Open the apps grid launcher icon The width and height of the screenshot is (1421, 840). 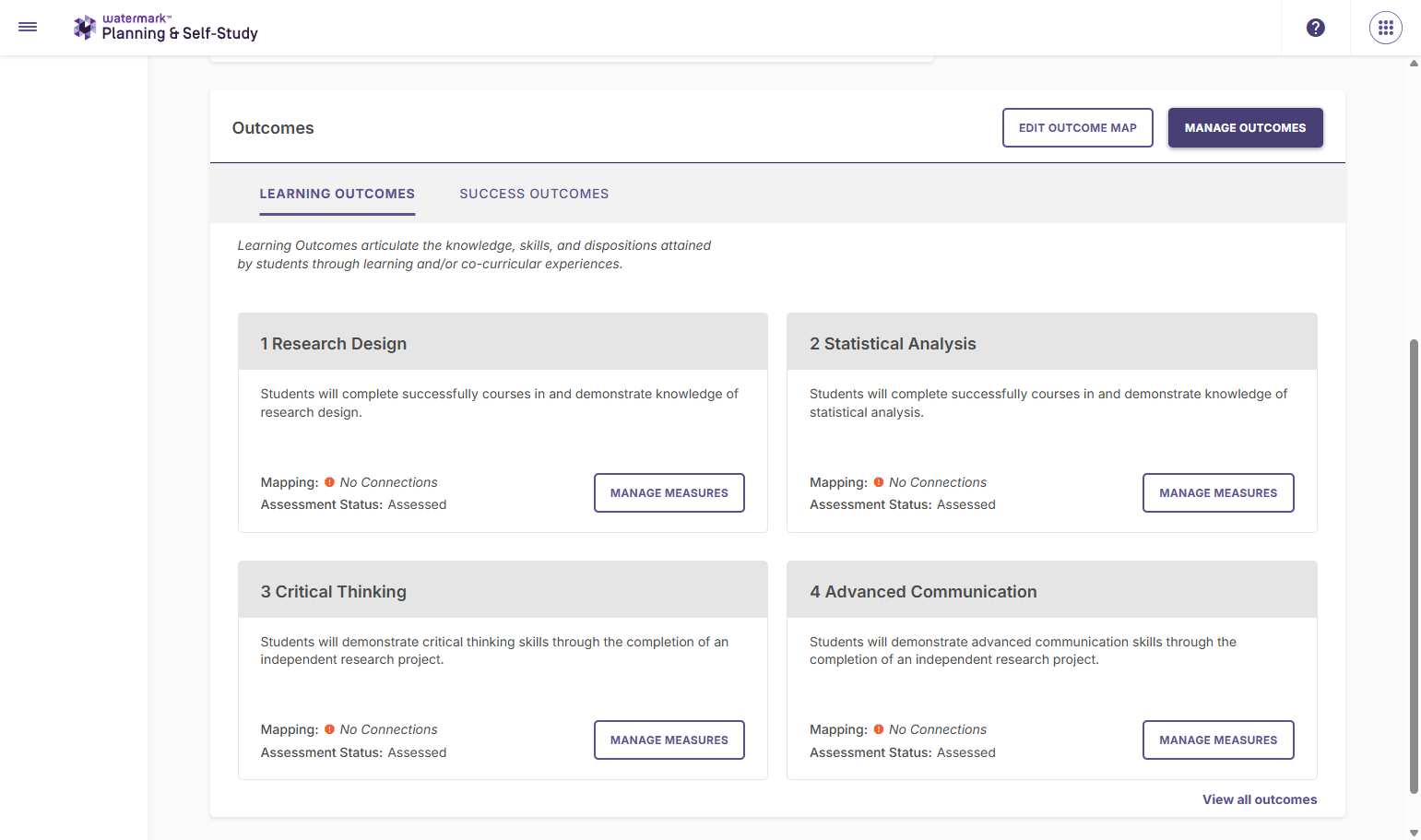click(x=1386, y=28)
